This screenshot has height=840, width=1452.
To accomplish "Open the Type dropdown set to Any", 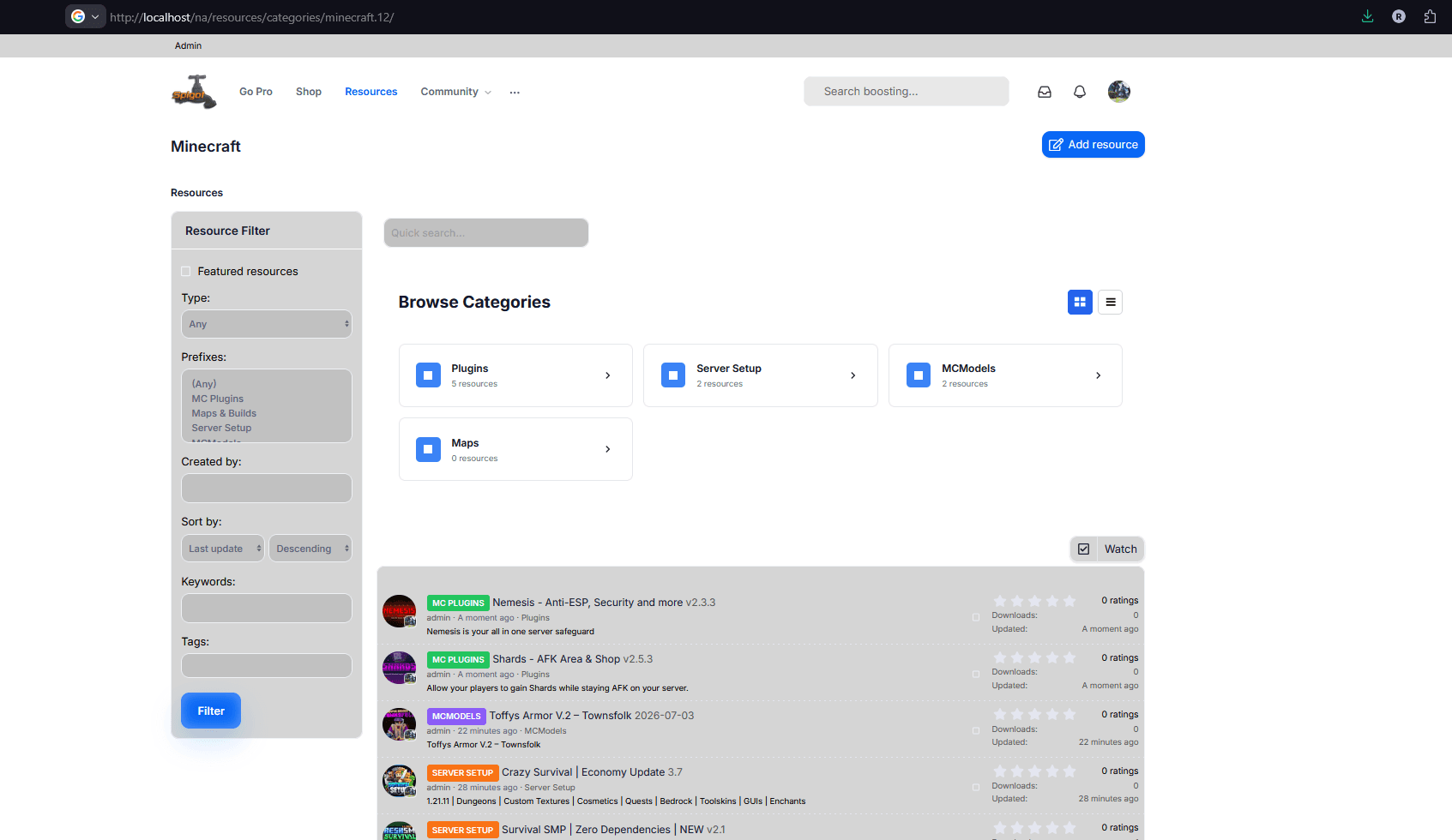I will click(x=267, y=324).
